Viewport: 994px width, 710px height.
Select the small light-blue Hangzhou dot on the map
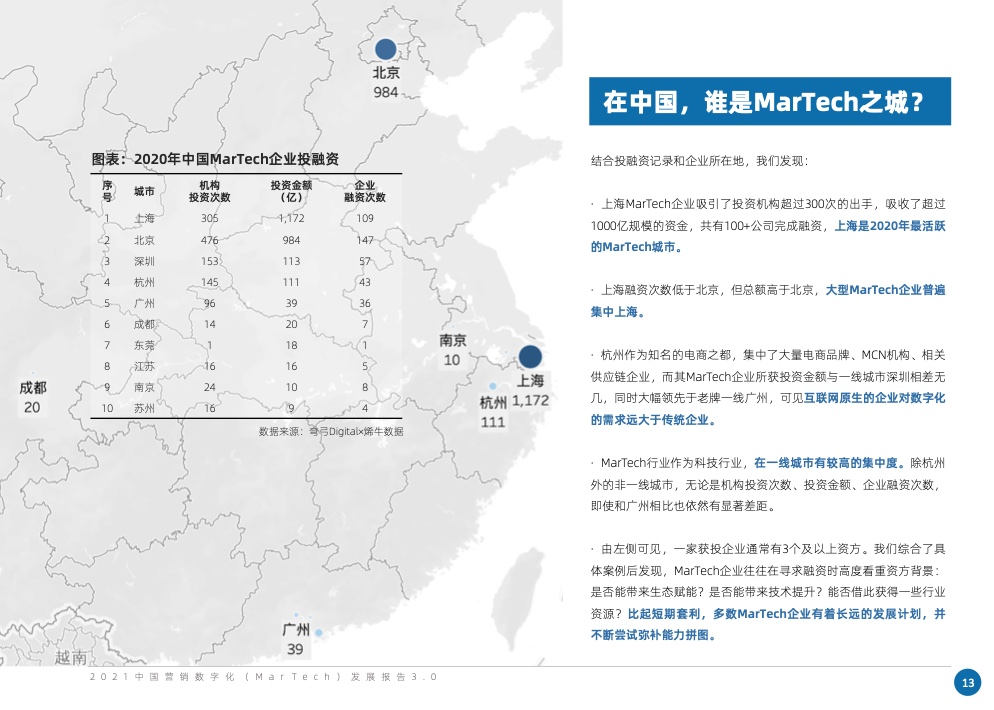tap(493, 385)
